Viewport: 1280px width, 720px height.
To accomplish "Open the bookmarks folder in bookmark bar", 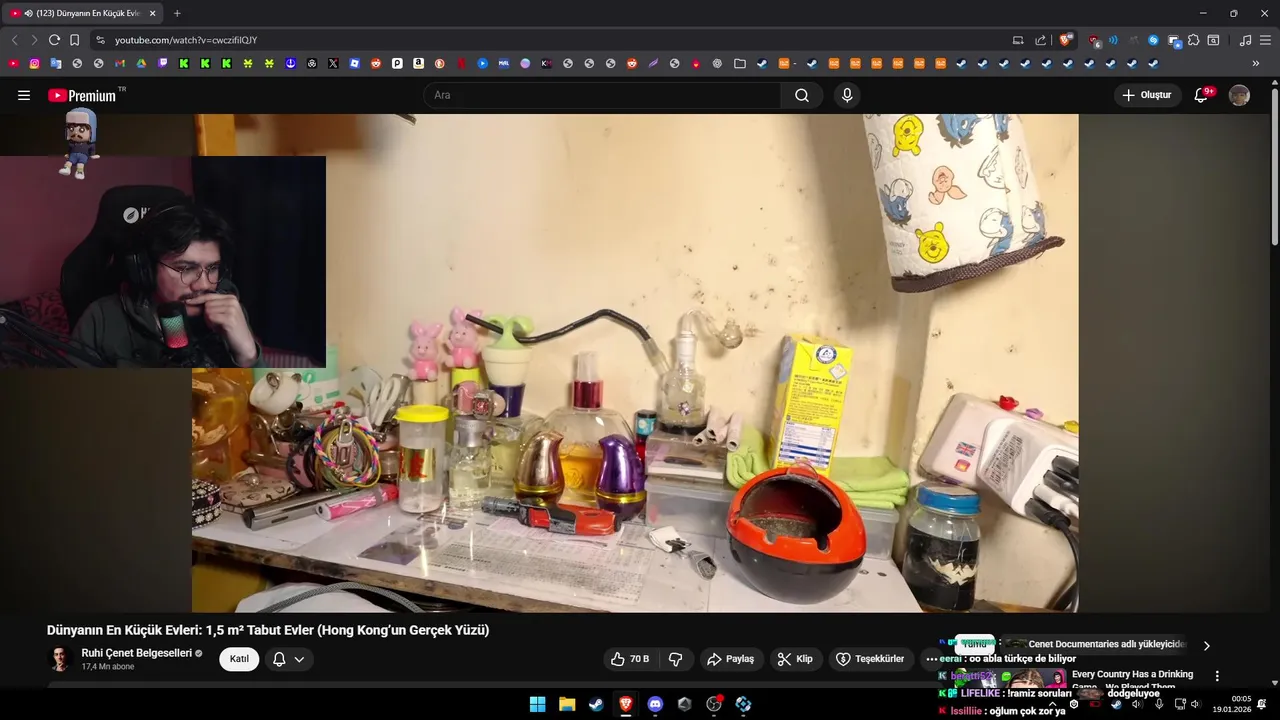I will (740, 63).
